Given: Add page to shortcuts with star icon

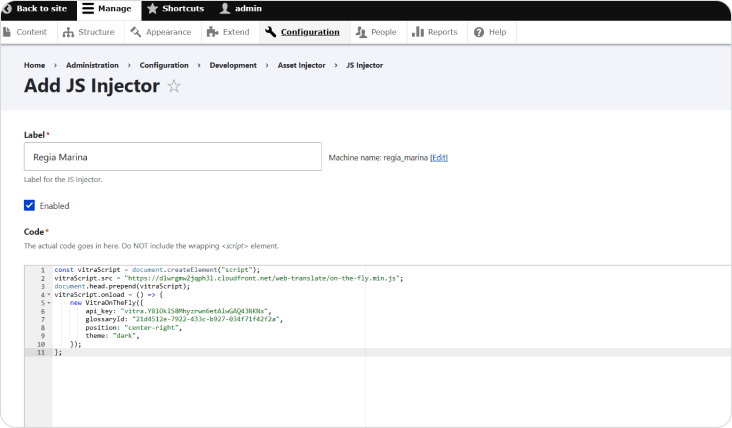Looking at the screenshot, I should pyautogui.click(x=174, y=86).
